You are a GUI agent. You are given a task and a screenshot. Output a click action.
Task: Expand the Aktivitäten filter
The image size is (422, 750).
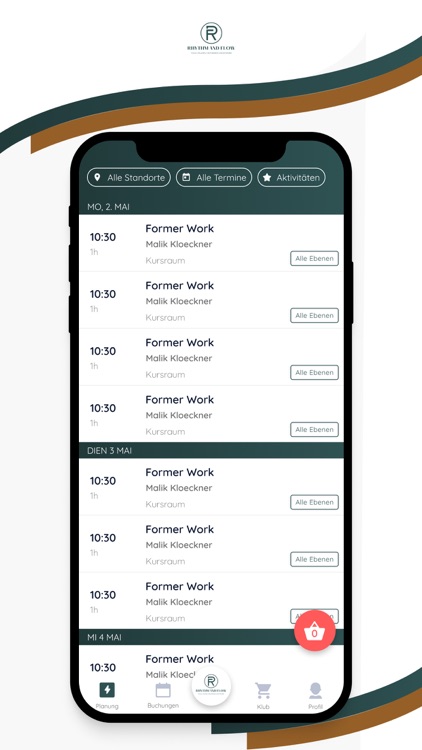(291, 177)
